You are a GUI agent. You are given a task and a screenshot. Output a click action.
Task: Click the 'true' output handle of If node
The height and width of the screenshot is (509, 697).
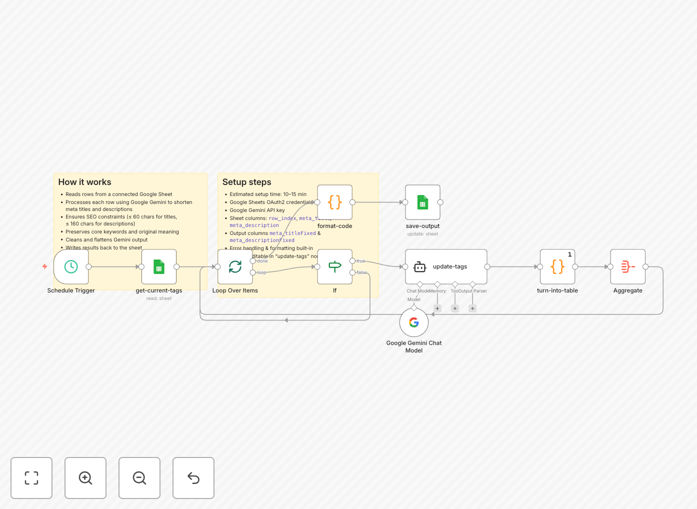(x=353, y=261)
